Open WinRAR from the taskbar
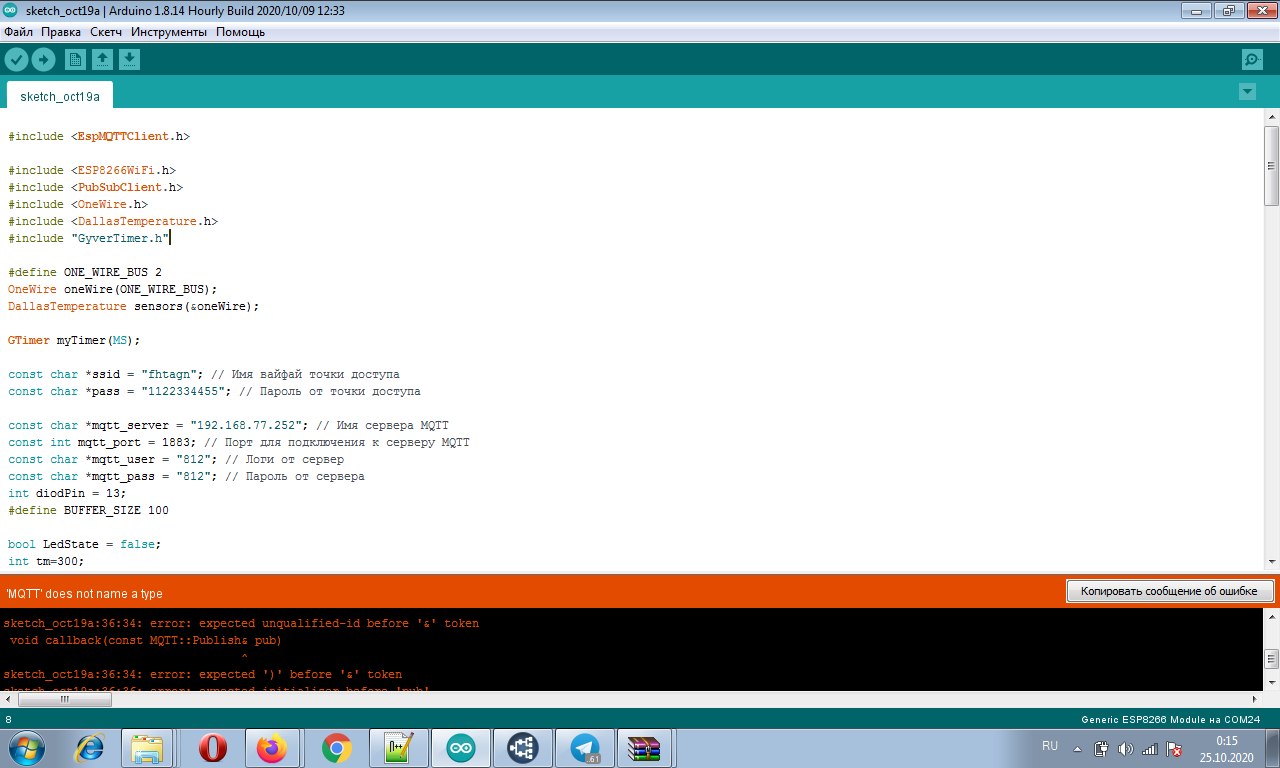This screenshot has width=1280, height=768. tap(645, 748)
